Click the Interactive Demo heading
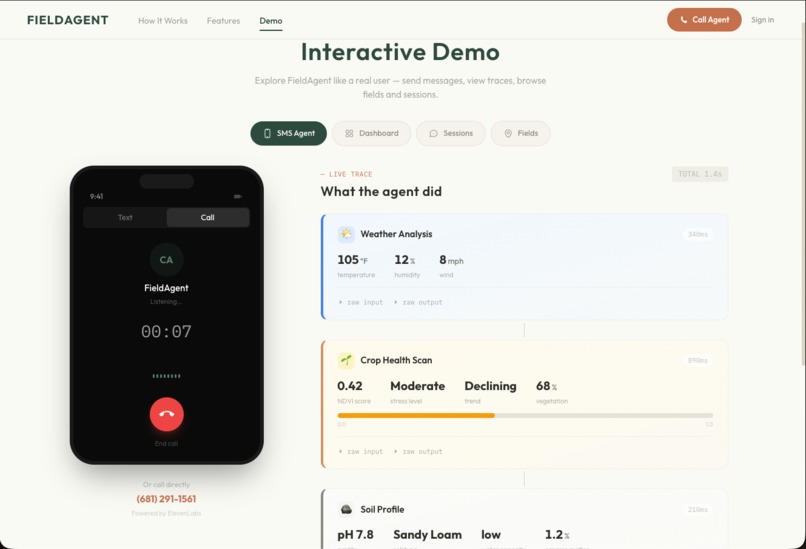 pyautogui.click(x=400, y=52)
